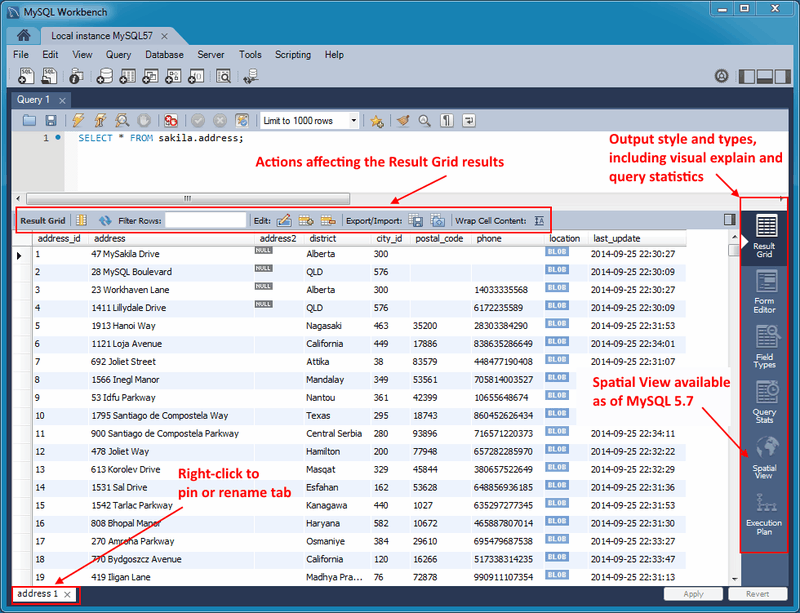800x613 pixels.
Task: Show the Execution Plan view
Action: (x=764, y=514)
